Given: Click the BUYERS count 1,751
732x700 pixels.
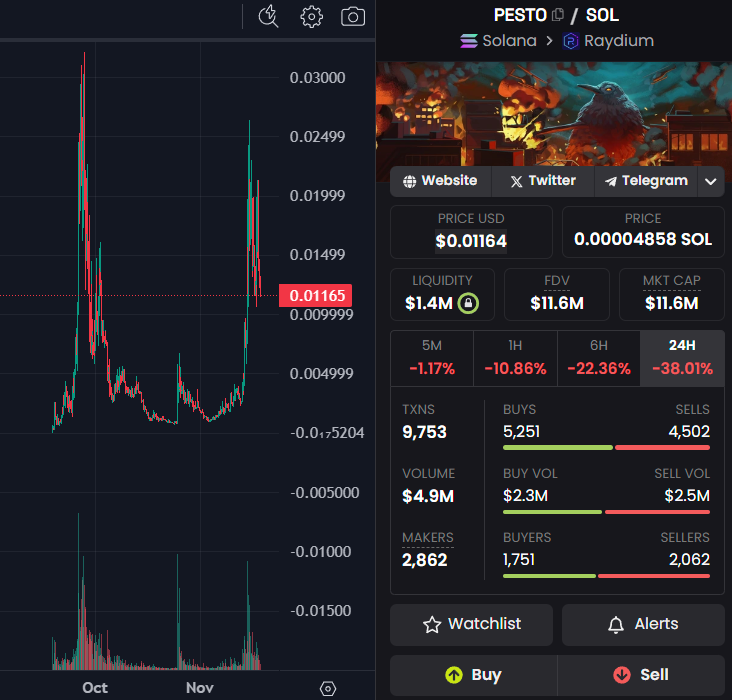Looking at the screenshot, I should coord(519,559).
